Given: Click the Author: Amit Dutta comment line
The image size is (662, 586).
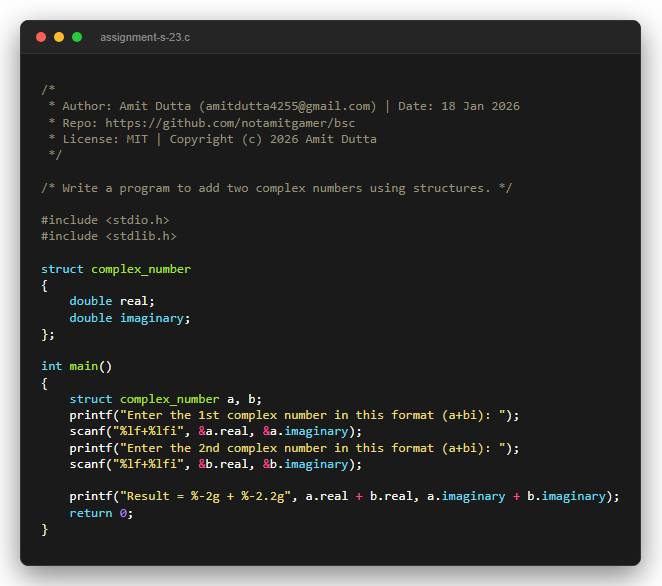Looking at the screenshot, I should (x=284, y=106).
